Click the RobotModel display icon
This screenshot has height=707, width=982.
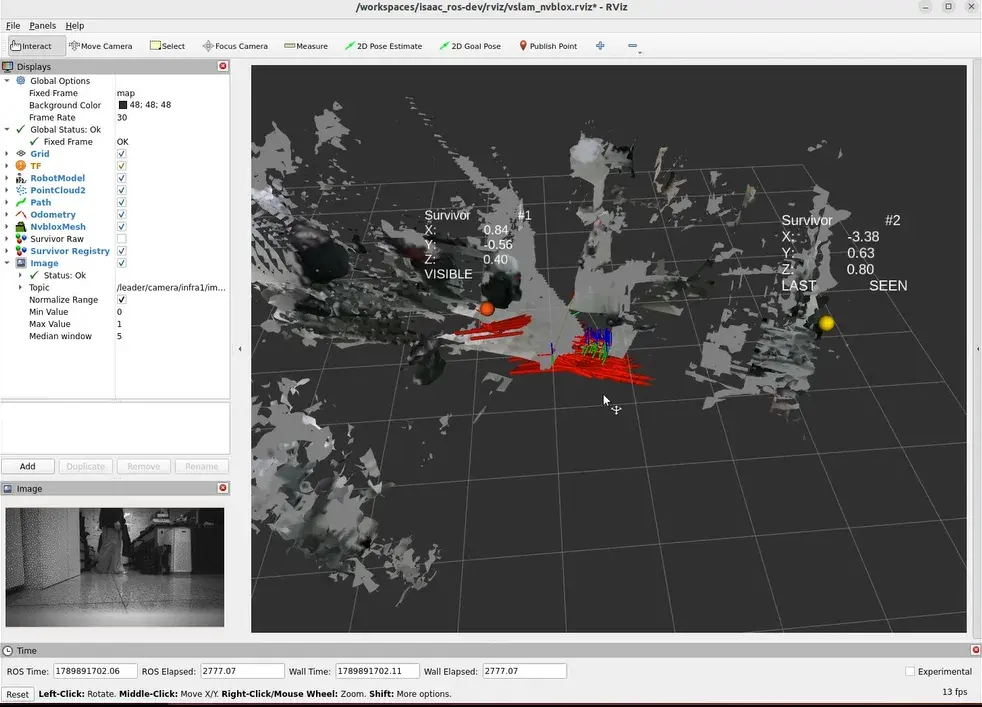pyautogui.click(x=21, y=178)
